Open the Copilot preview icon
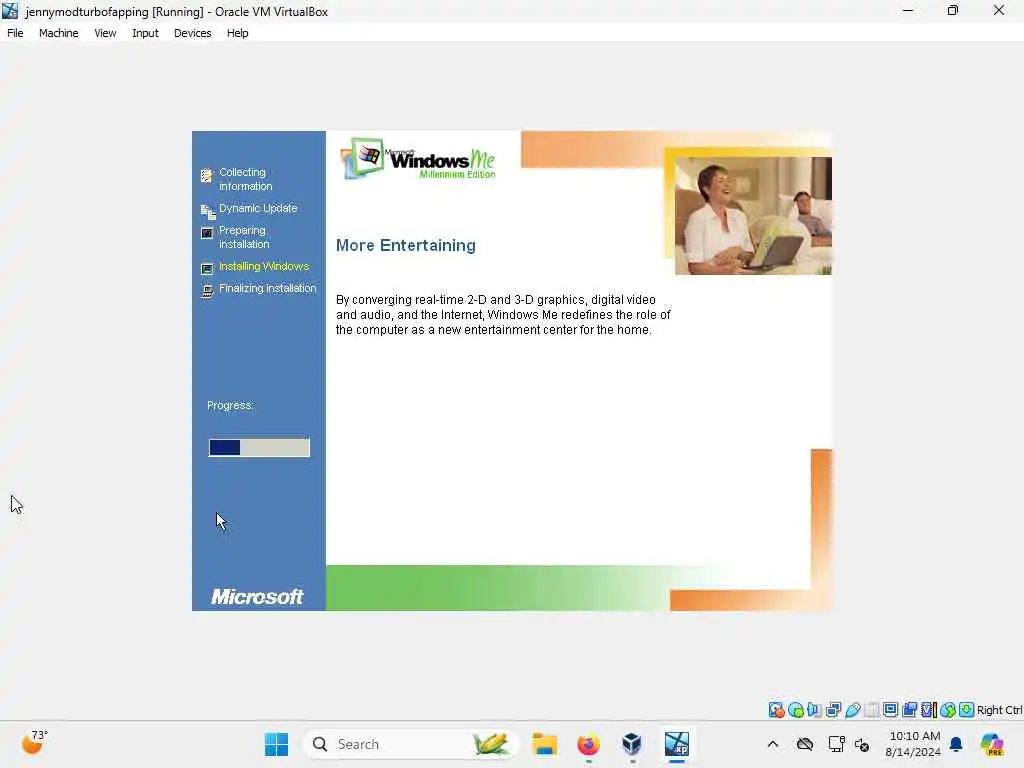The width and height of the screenshot is (1024, 768). [x=992, y=744]
